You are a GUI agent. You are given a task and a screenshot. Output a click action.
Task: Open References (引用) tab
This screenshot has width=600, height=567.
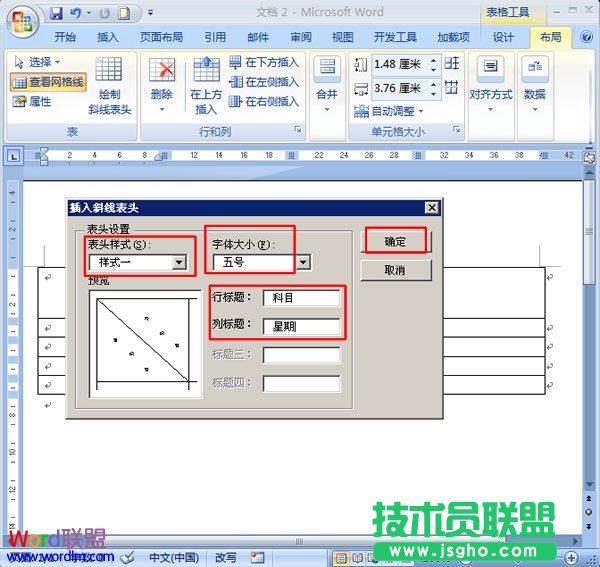[x=215, y=37]
